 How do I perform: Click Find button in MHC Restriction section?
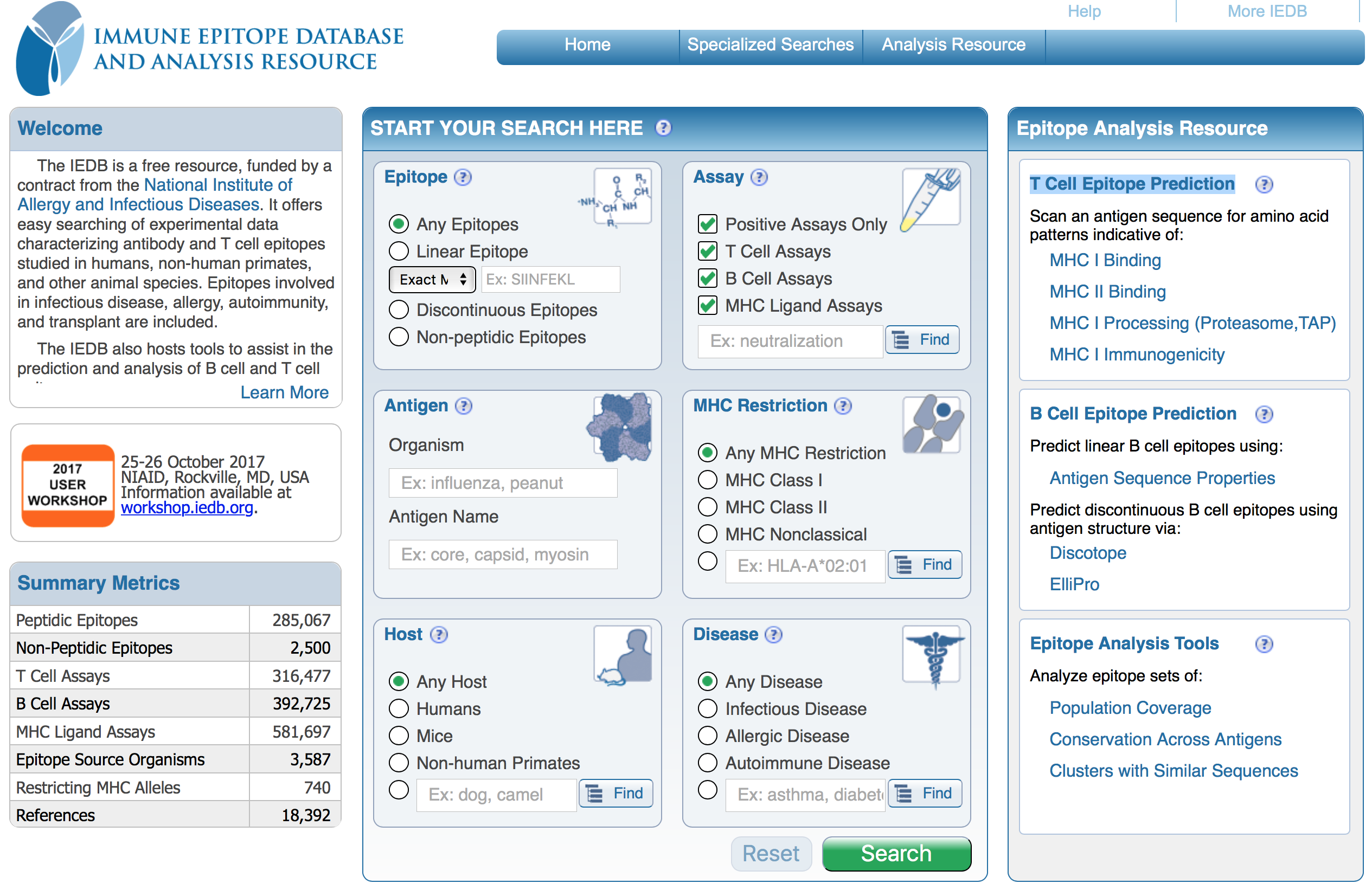(x=925, y=565)
